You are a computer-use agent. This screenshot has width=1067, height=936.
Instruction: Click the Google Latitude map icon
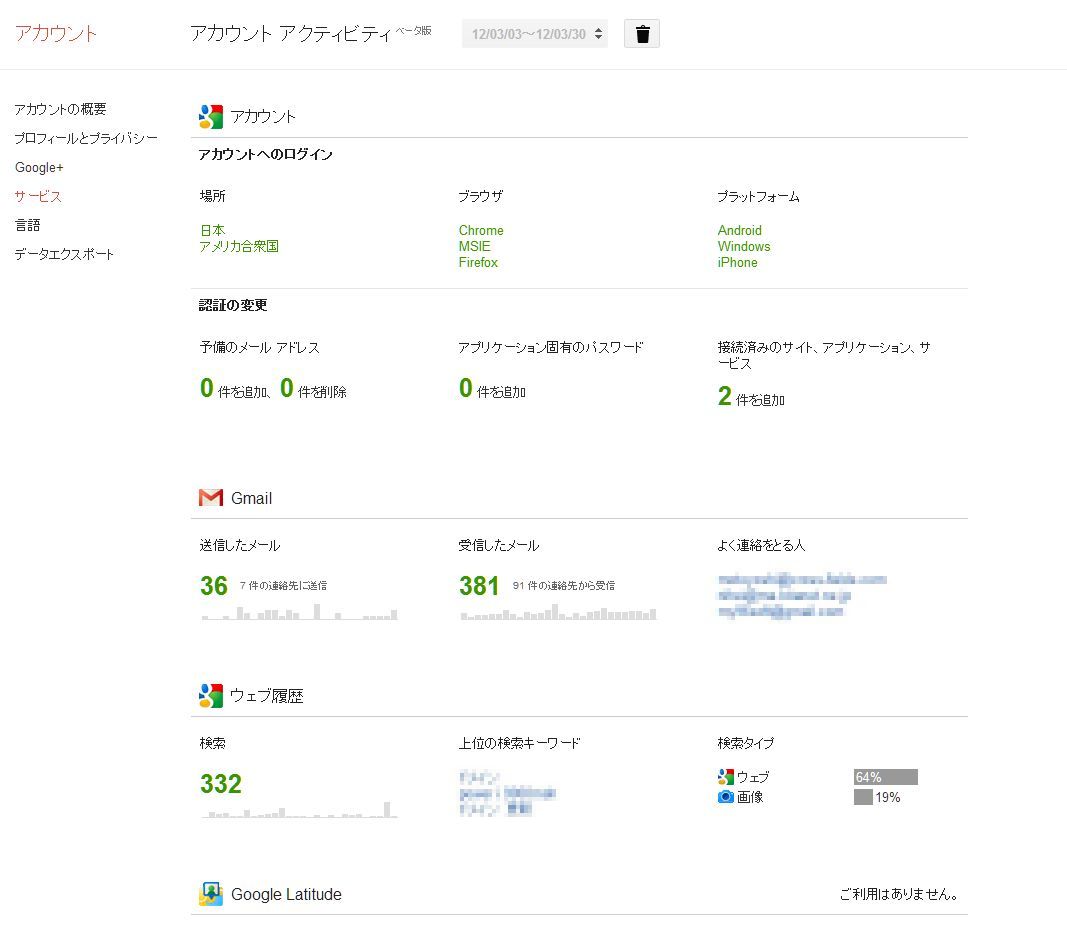(x=211, y=894)
